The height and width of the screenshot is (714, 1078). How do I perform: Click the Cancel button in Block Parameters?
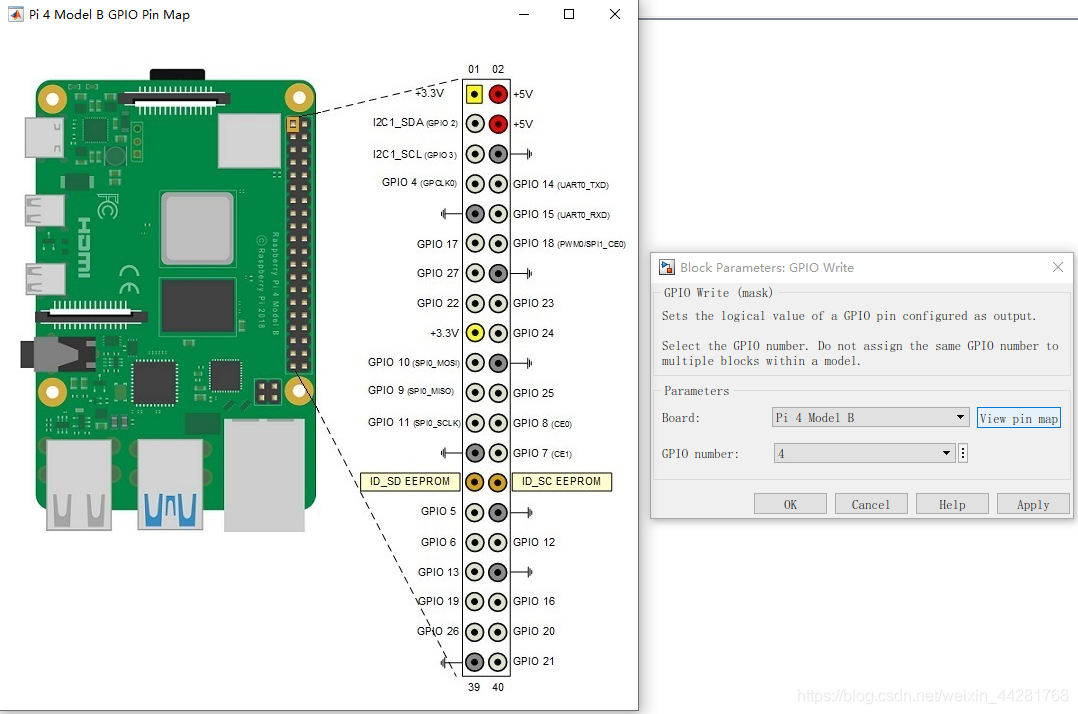click(x=871, y=504)
